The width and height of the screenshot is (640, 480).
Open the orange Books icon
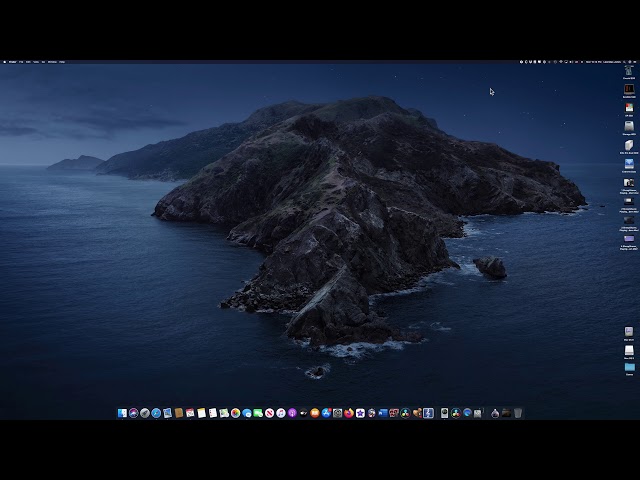[315, 413]
